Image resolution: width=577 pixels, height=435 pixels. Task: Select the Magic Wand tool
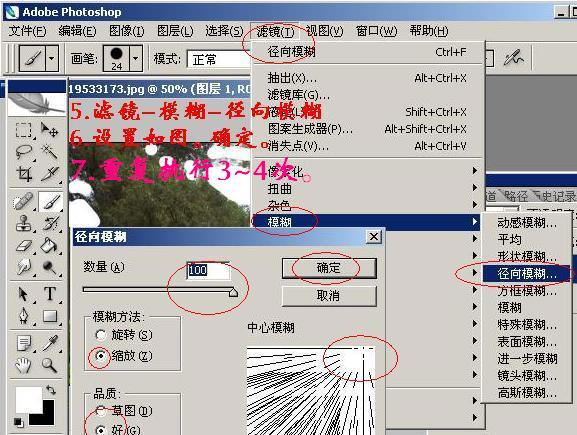point(49,152)
